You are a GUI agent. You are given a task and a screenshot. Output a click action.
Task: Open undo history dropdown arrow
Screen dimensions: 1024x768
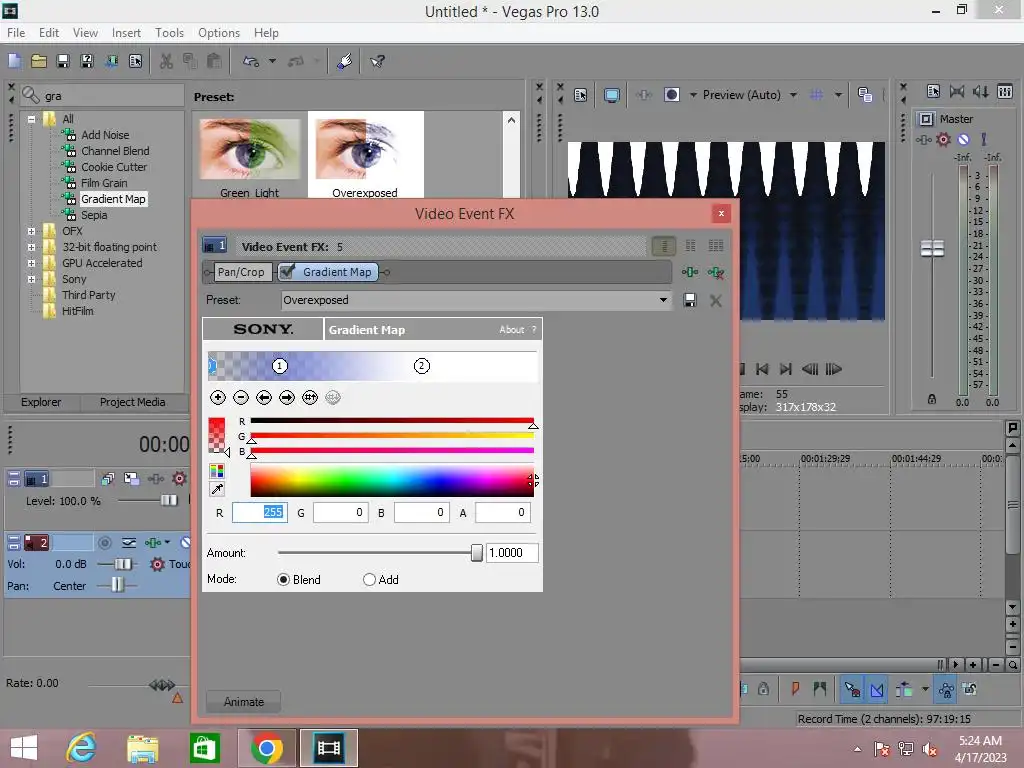point(272,61)
